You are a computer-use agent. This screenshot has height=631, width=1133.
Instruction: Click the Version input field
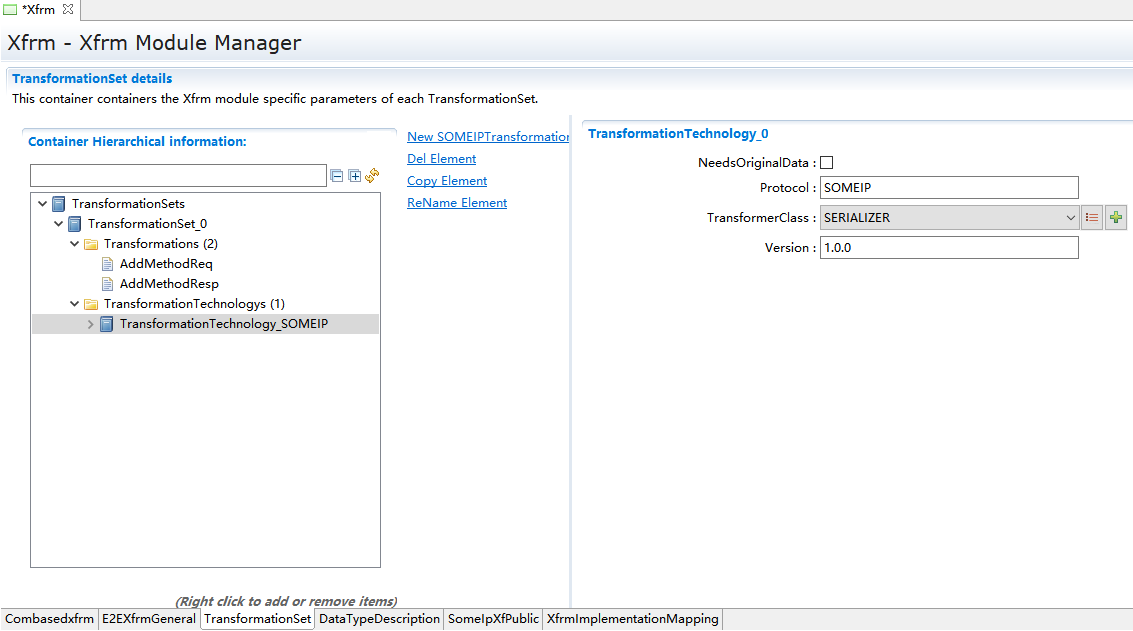948,248
